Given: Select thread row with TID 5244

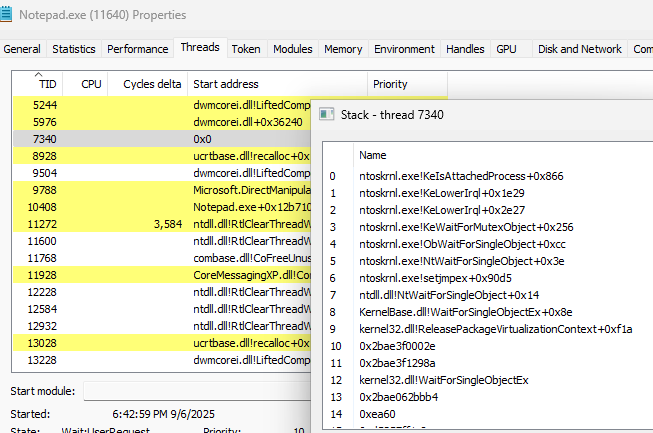Looking at the screenshot, I should [162, 105].
